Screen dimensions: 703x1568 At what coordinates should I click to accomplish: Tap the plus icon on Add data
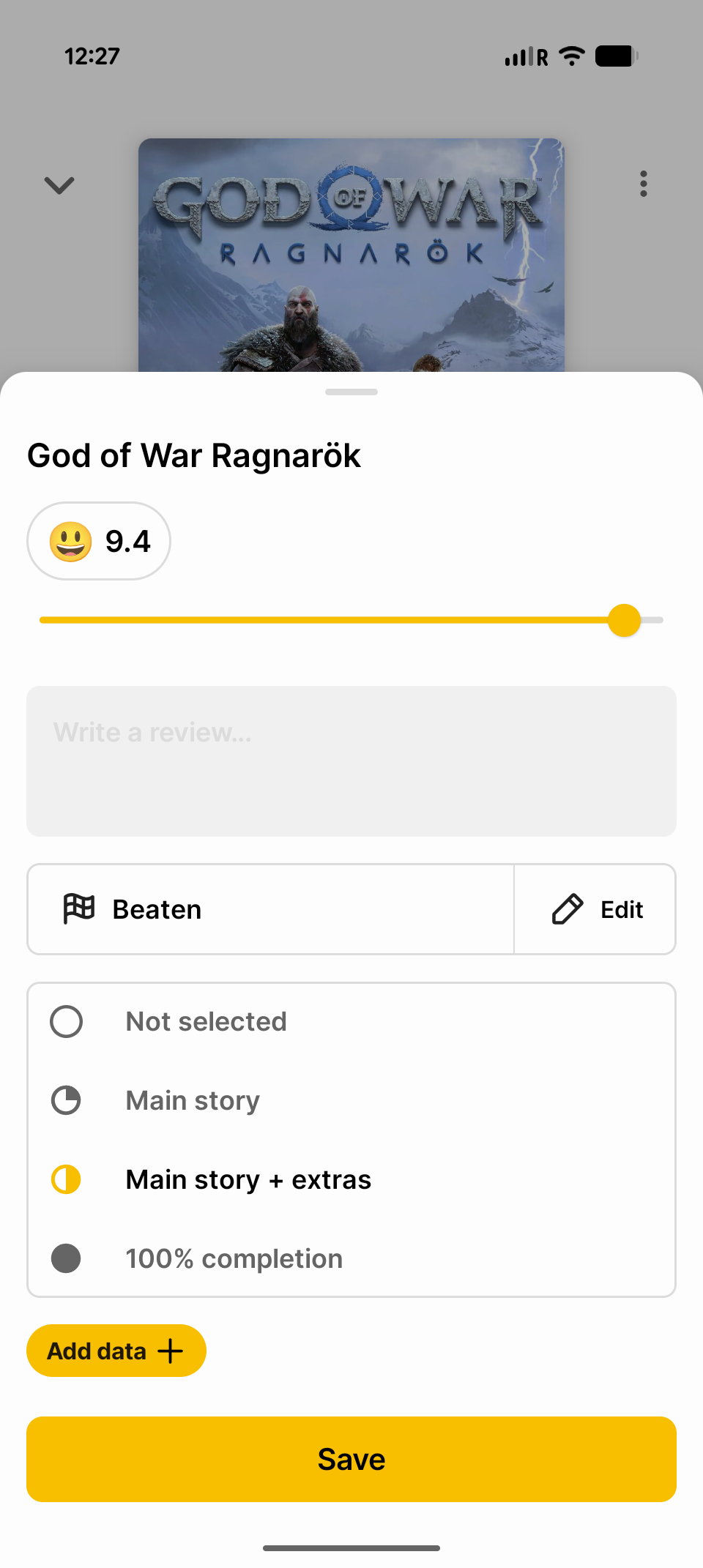point(171,1351)
